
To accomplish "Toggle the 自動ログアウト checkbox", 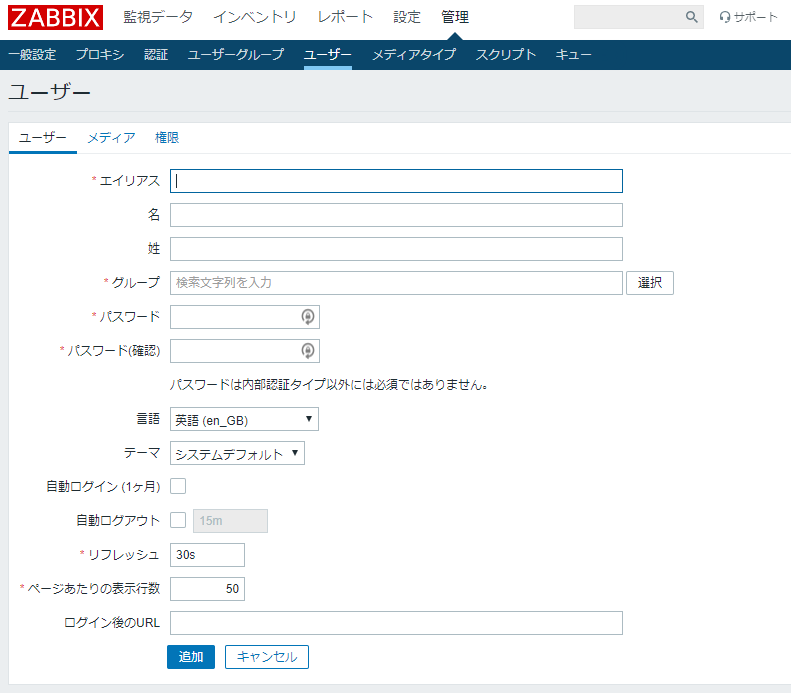I will tap(179, 520).
